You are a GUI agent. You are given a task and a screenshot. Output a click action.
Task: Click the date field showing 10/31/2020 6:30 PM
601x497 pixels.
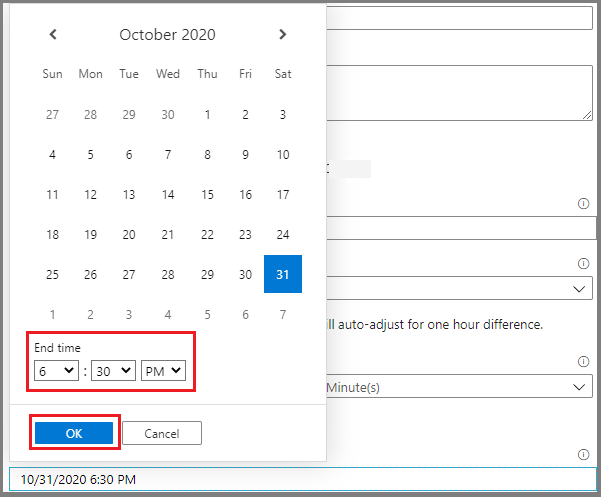tap(300, 479)
